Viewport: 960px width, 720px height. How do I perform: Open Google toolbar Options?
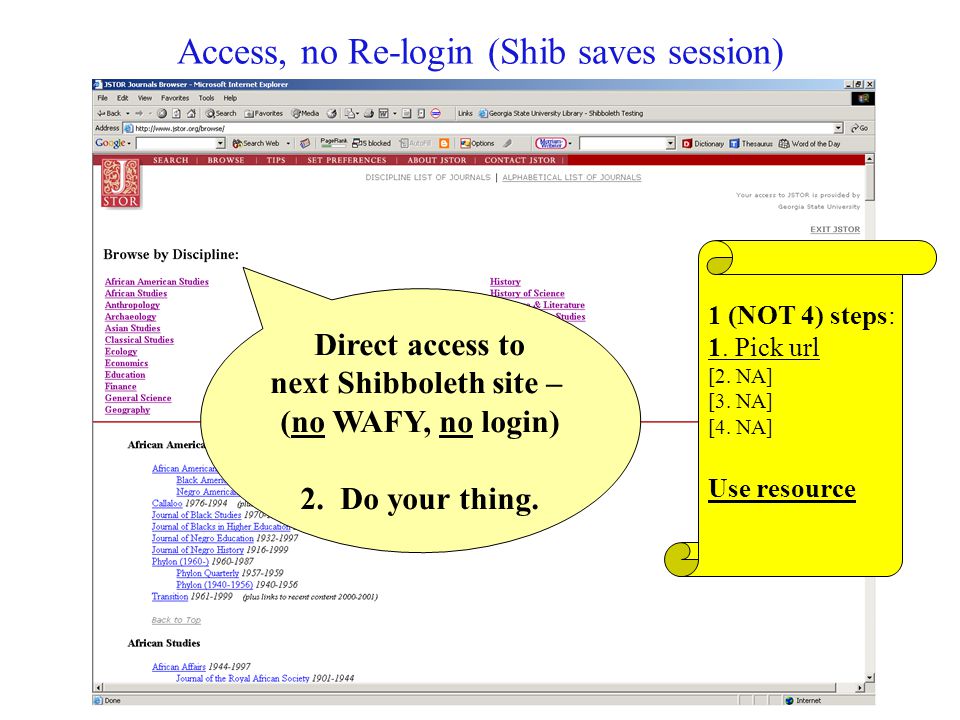click(477, 143)
